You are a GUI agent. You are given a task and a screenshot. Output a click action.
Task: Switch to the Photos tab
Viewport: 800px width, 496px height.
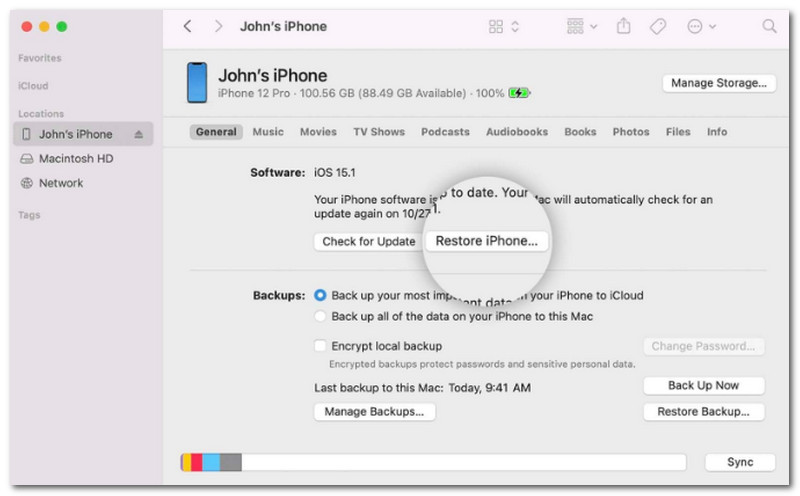(x=631, y=132)
